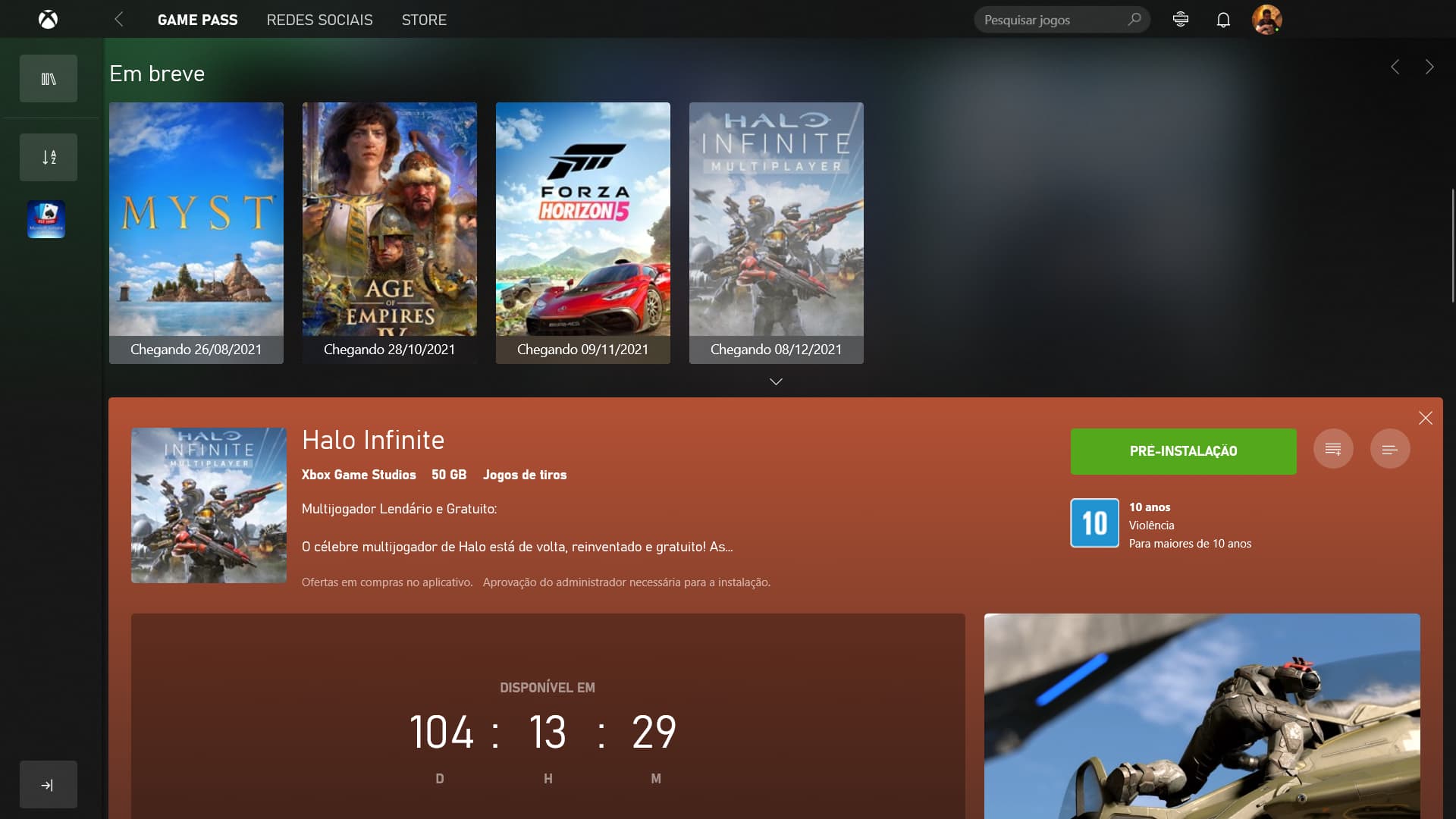Image resolution: width=1456 pixels, height=819 pixels.
Task: Open Microsoft Solitaire Collection in sidebar
Action: coord(46,219)
